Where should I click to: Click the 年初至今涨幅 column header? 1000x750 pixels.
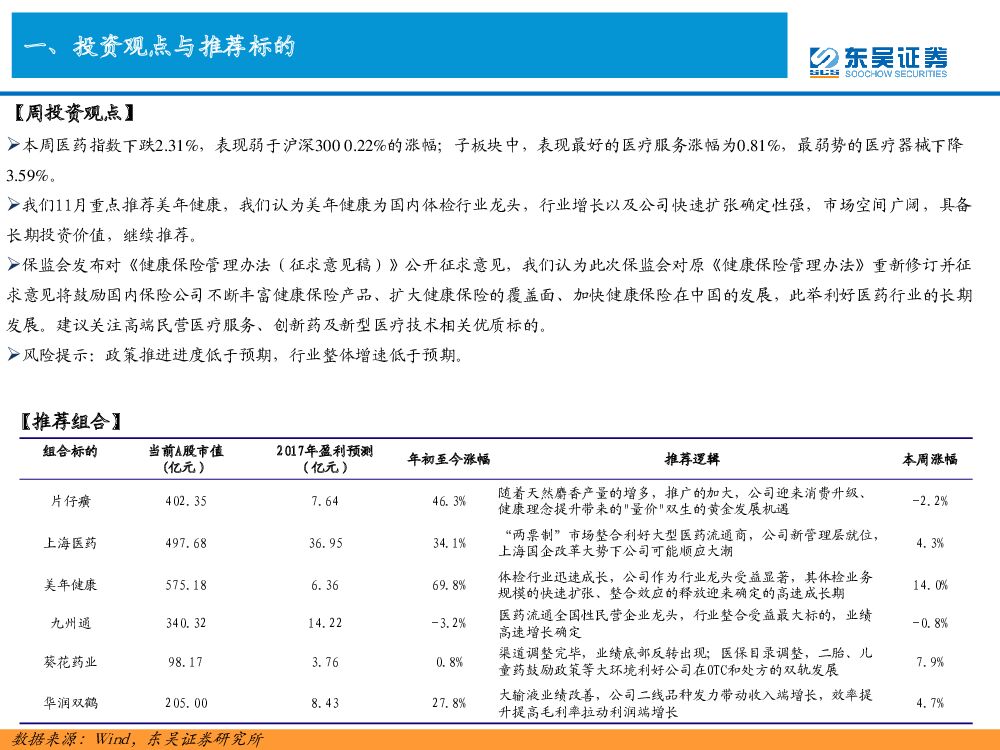449,459
